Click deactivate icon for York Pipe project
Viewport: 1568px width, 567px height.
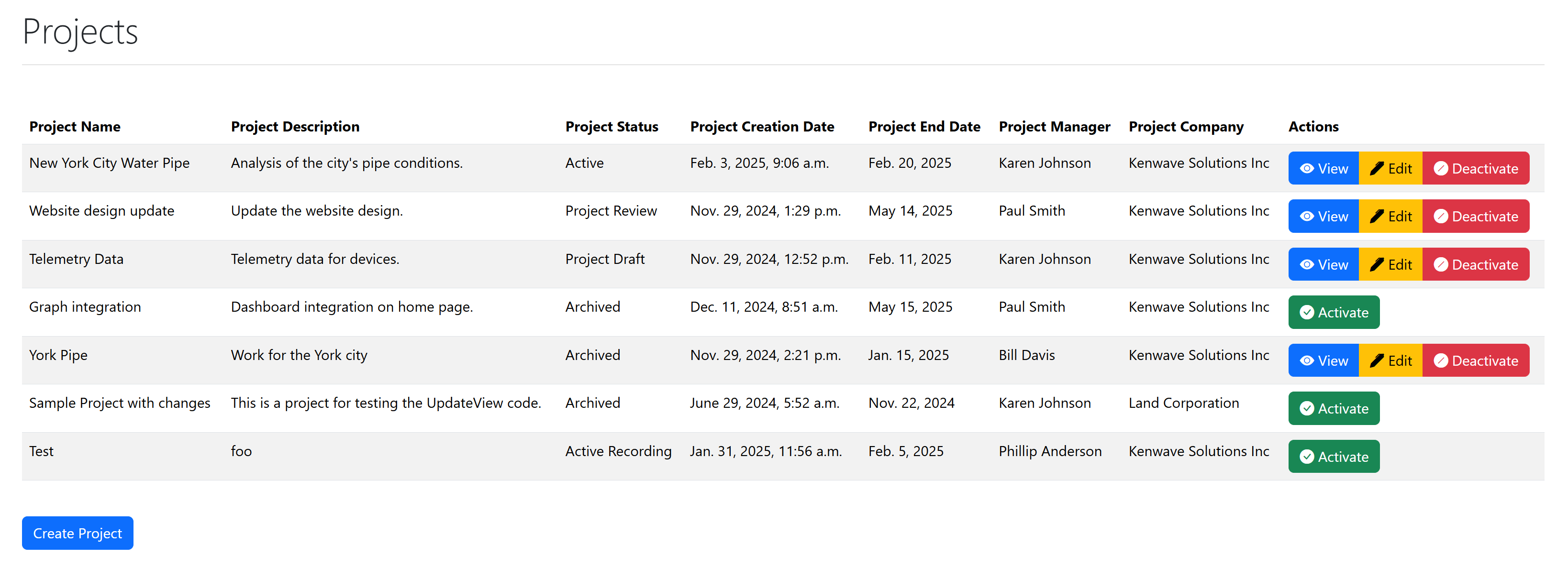tap(1440, 361)
